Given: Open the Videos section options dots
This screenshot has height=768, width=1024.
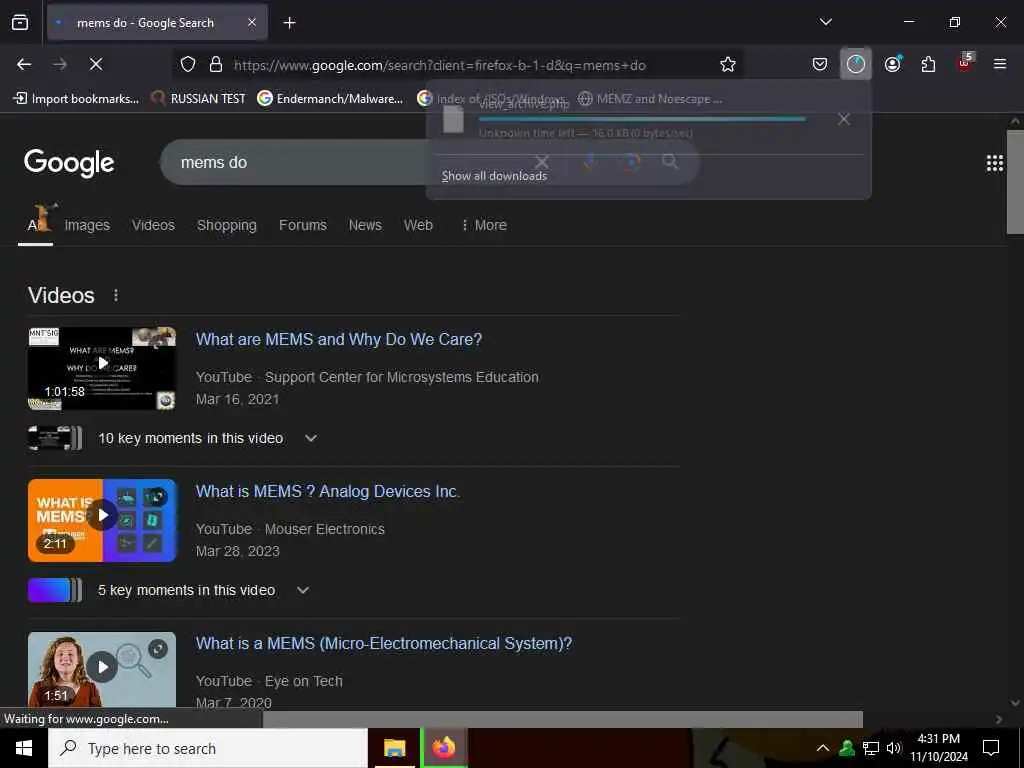Looking at the screenshot, I should [116, 295].
